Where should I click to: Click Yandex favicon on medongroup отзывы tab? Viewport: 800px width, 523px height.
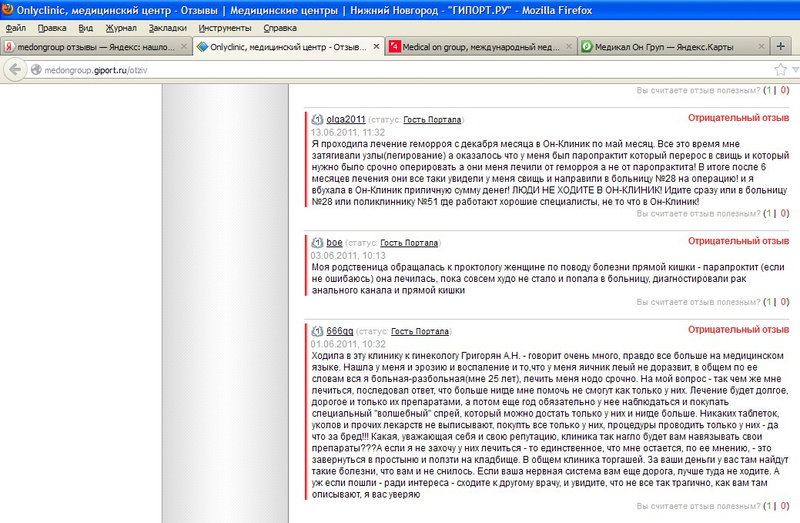pos(9,47)
